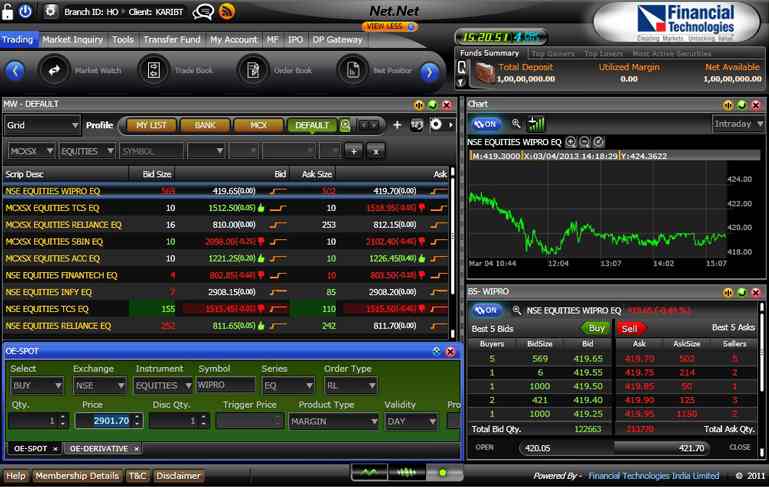Click the chart bar-type icon
Image resolution: width=769 pixels, height=487 pixels.
pyautogui.click(x=536, y=124)
